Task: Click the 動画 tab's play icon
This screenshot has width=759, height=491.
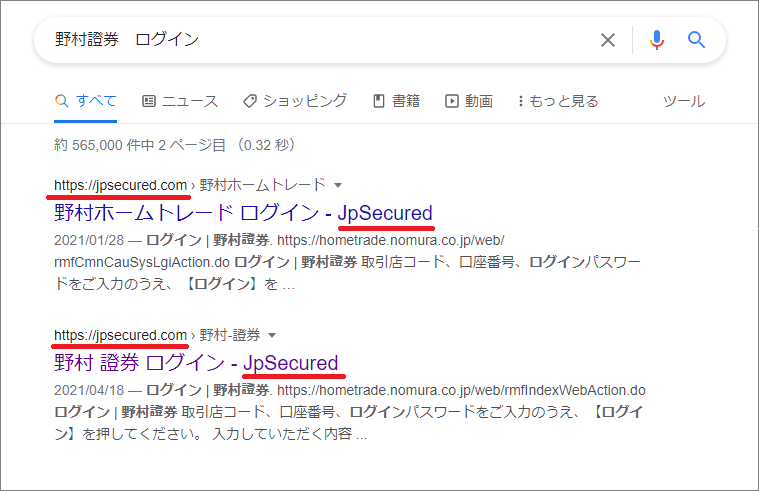Action: (x=452, y=101)
